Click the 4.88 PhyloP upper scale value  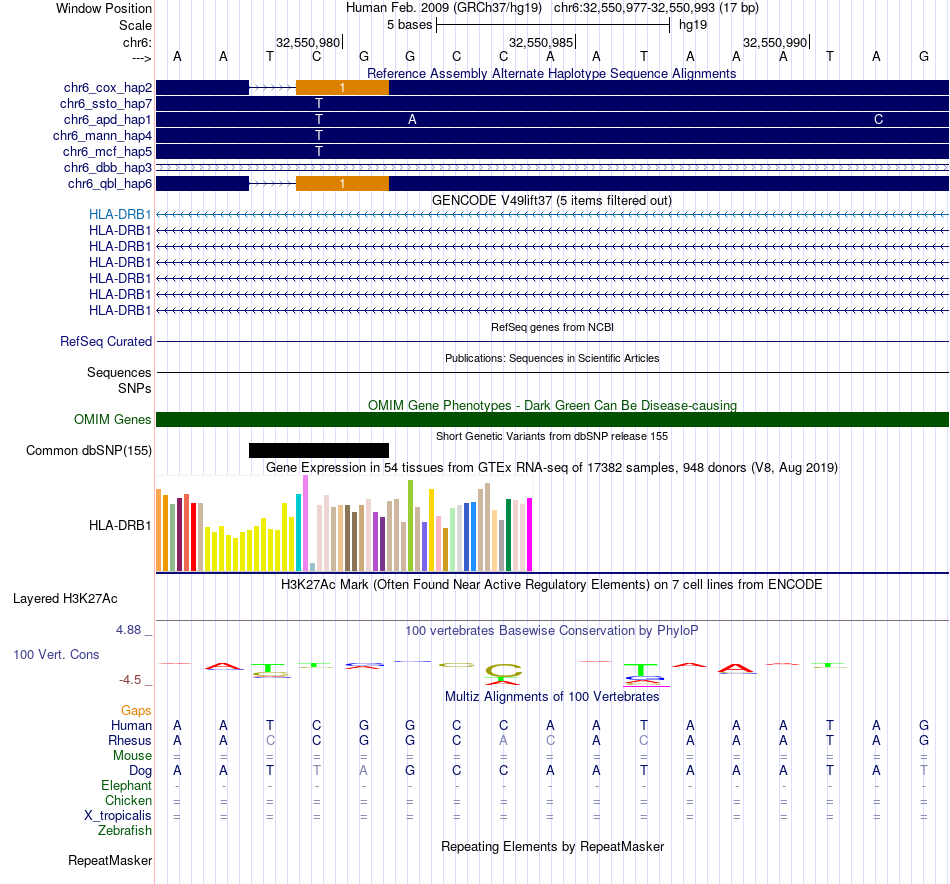point(128,630)
